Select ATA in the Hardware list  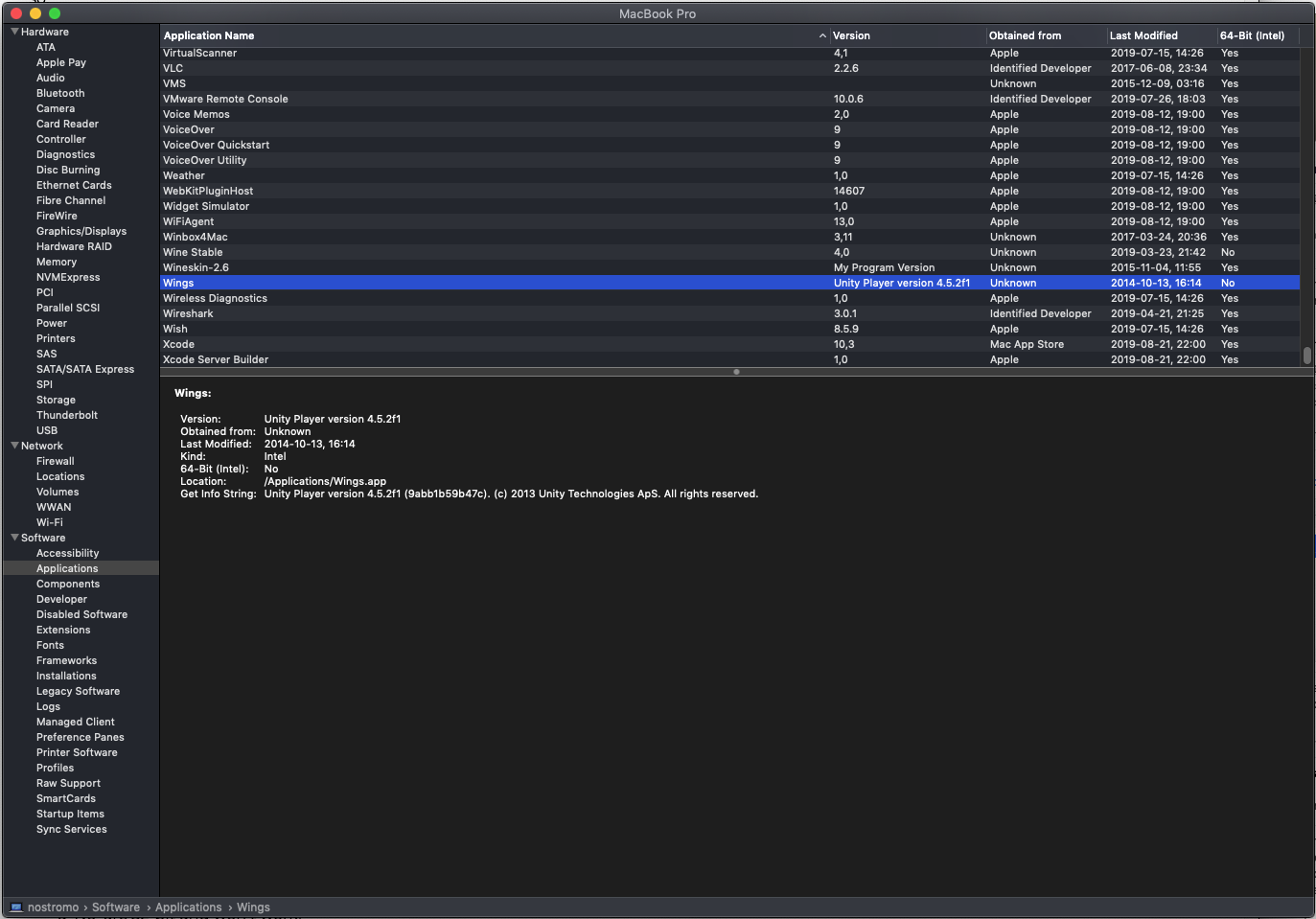pos(46,47)
